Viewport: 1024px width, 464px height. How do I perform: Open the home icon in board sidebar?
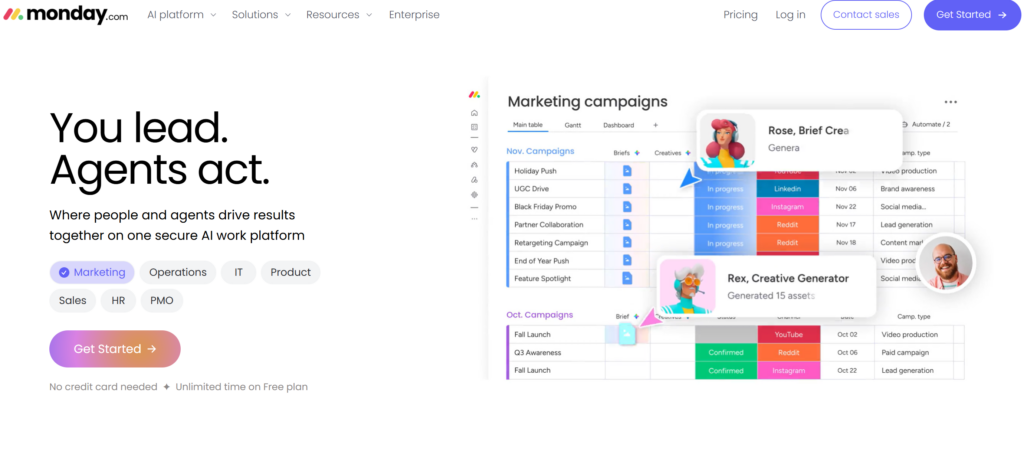click(x=474, y=113)
